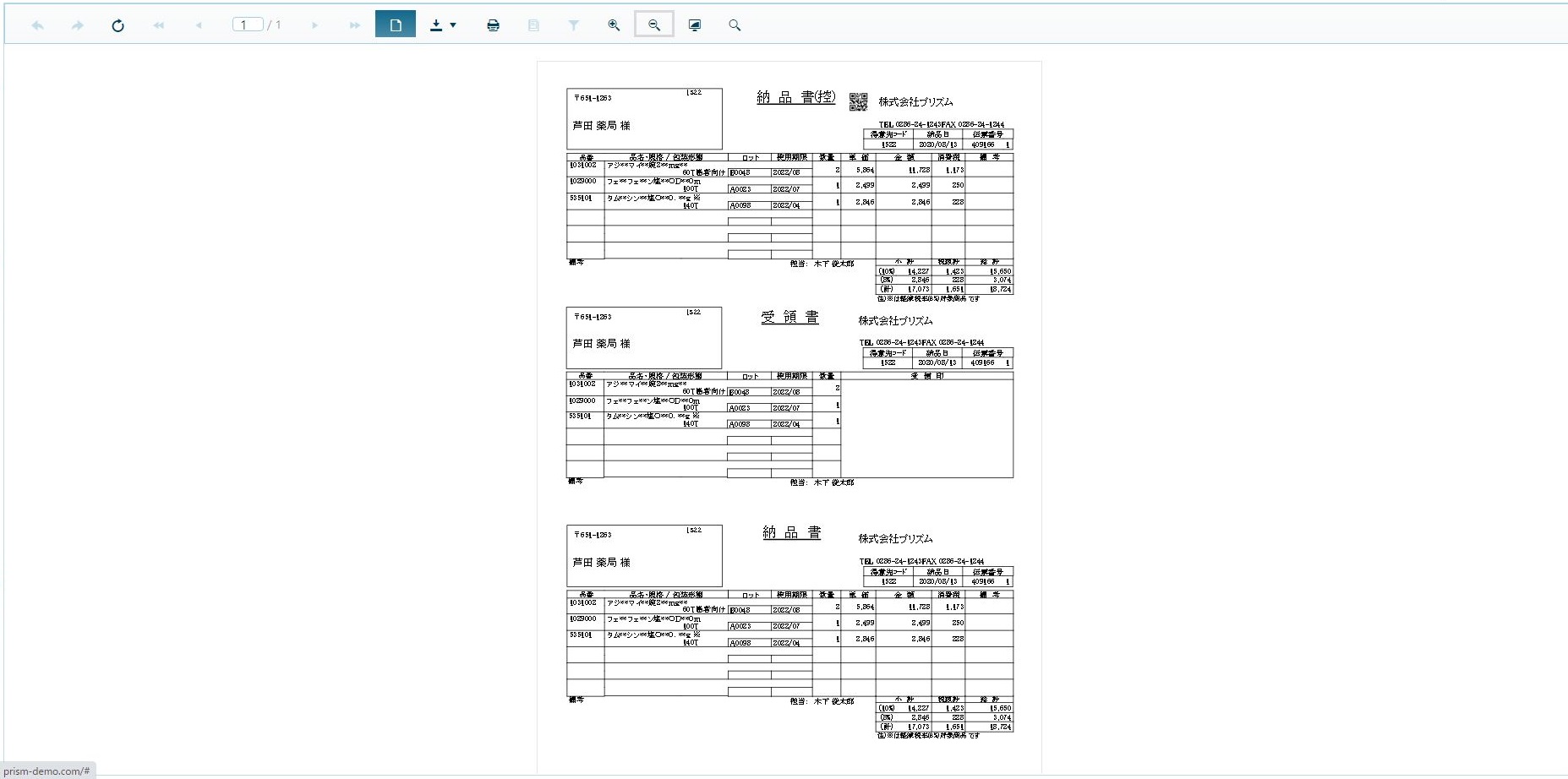Navigate forward in report history

[x=78, y=25]
